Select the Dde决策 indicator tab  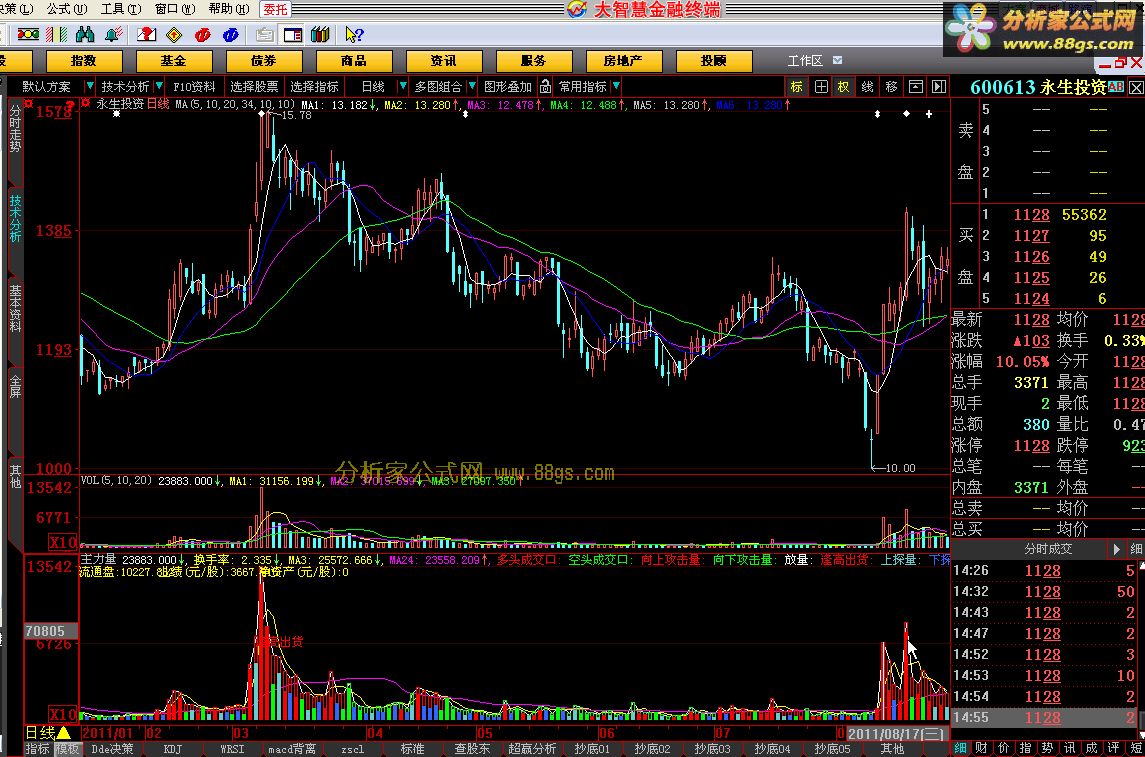click(x=112, y=749)
